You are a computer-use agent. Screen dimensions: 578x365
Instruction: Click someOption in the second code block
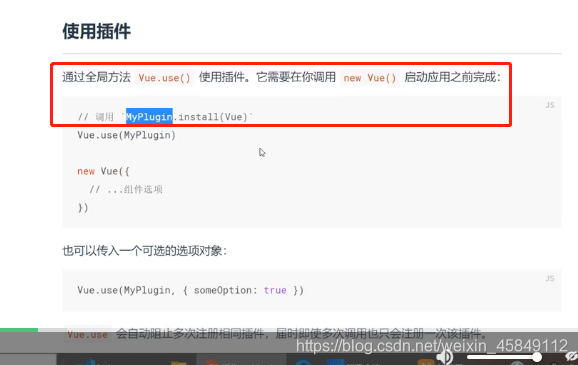(223, 291)
